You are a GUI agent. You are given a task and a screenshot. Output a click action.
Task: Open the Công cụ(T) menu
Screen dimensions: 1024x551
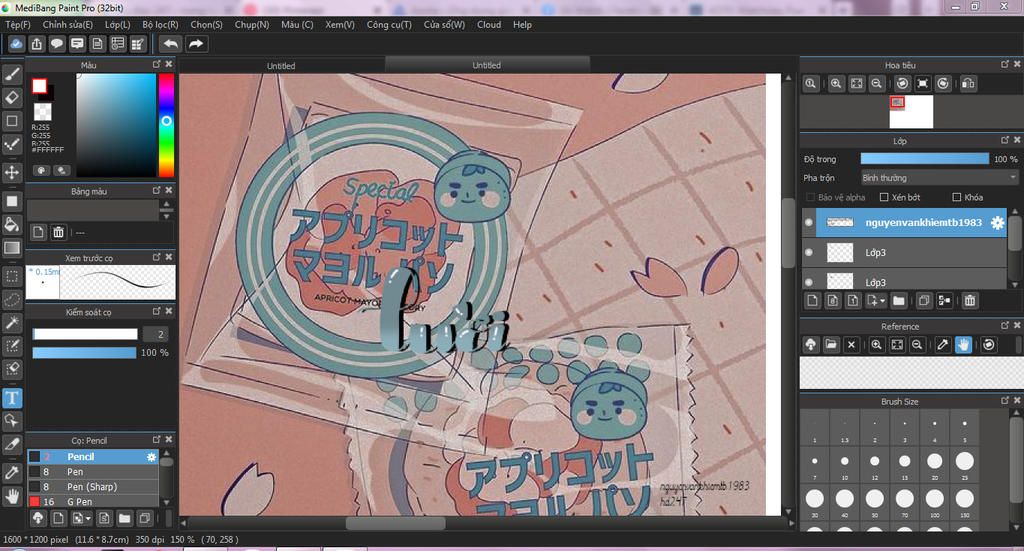389,25
